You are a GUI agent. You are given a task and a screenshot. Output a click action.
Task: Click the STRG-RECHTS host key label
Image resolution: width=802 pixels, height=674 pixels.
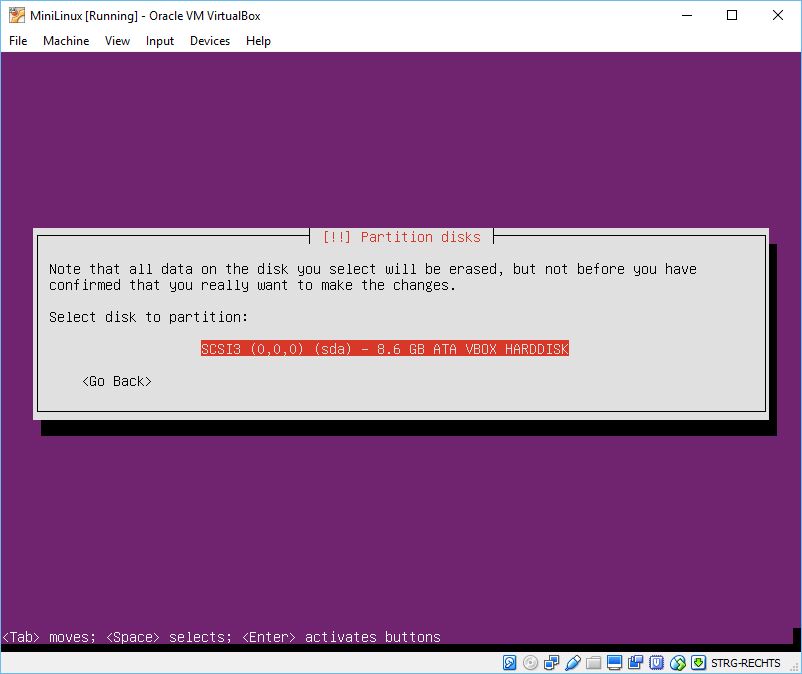[x=746, y=663]
